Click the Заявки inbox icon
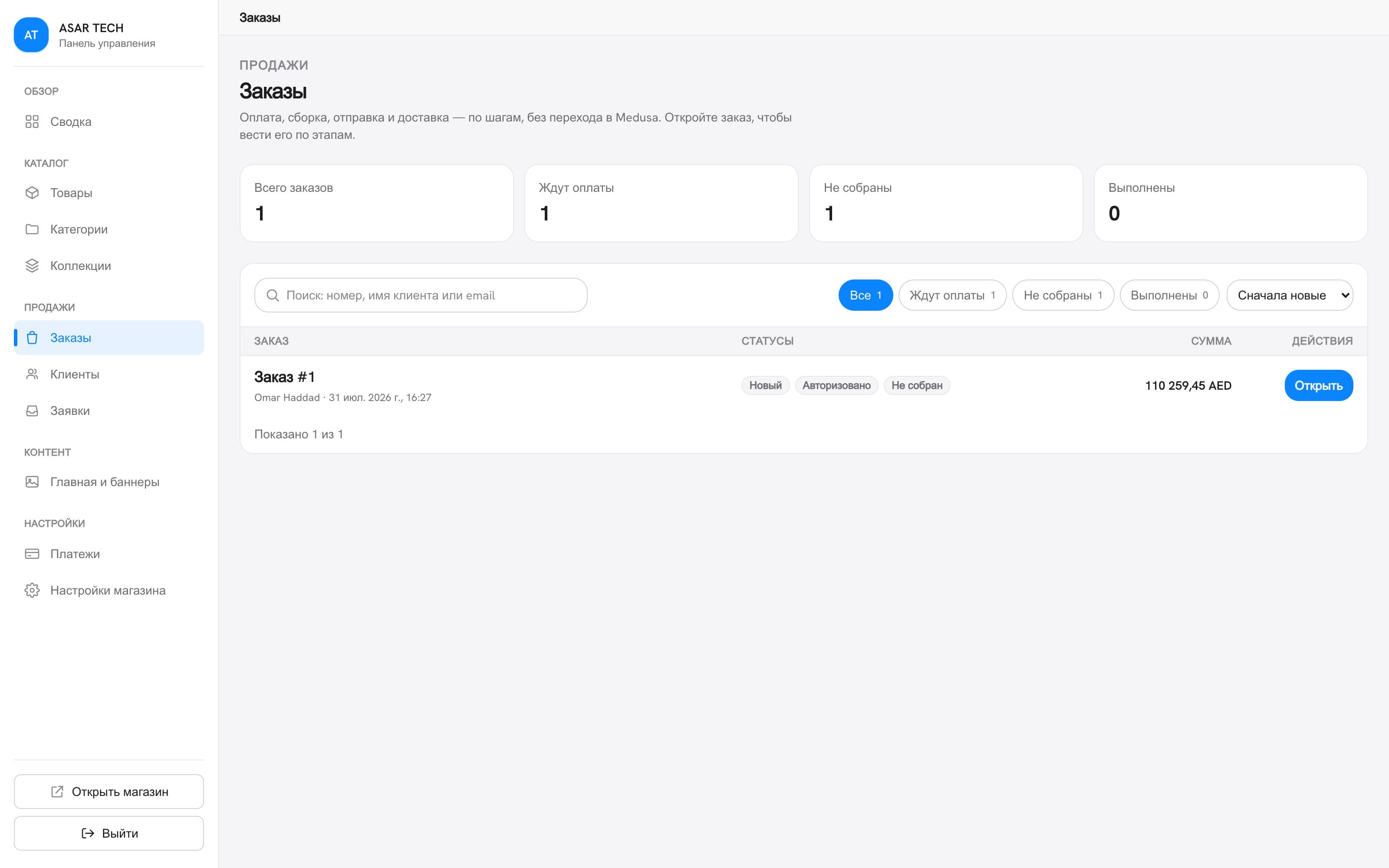The image size is (1389, 868). pyautogui.click(x=32, y=411)
